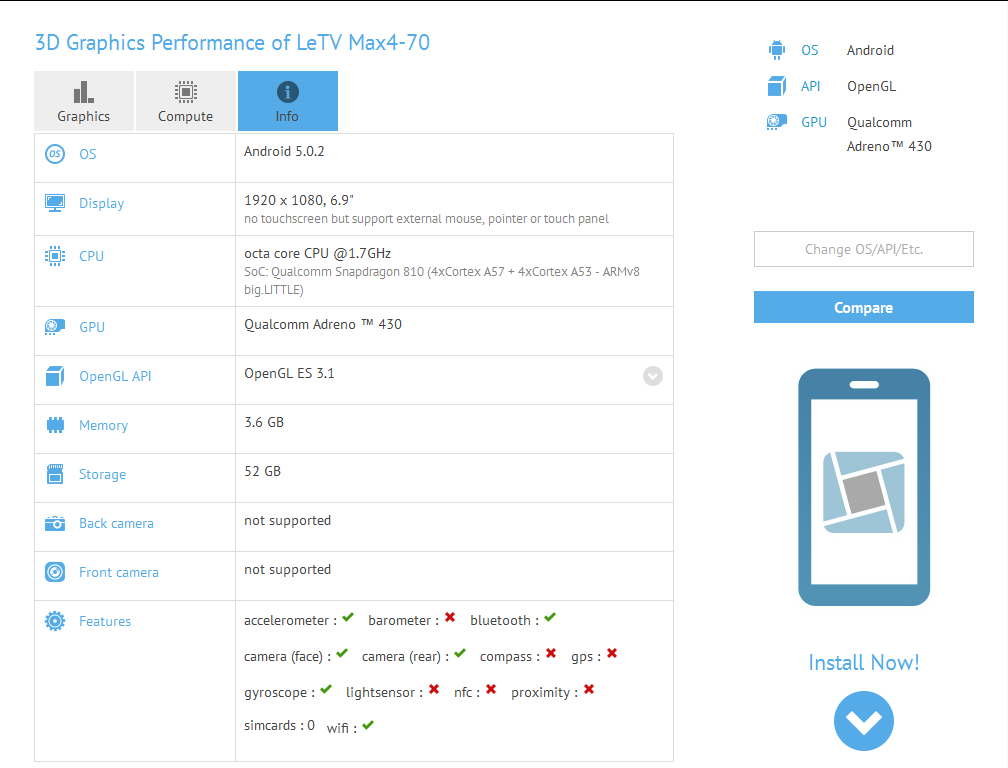Click the Compare button
Screen dimensions: 1008x768
[863, 307]
